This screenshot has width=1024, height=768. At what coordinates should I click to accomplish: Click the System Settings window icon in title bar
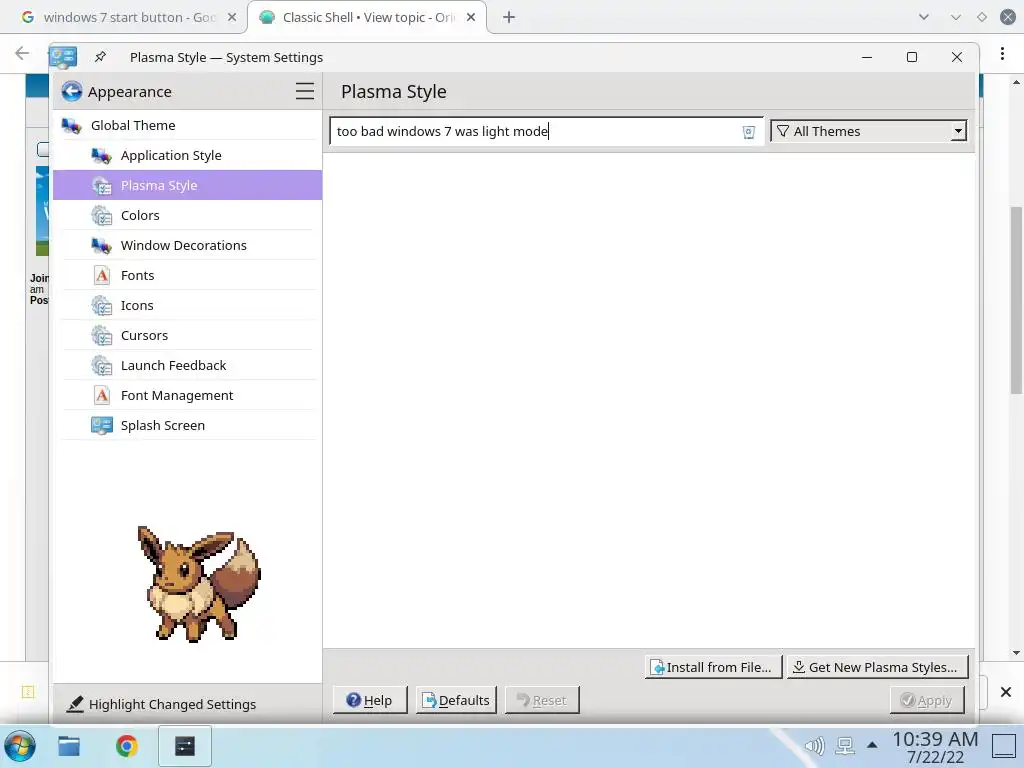pyautogui.click(x=63, y=57)
